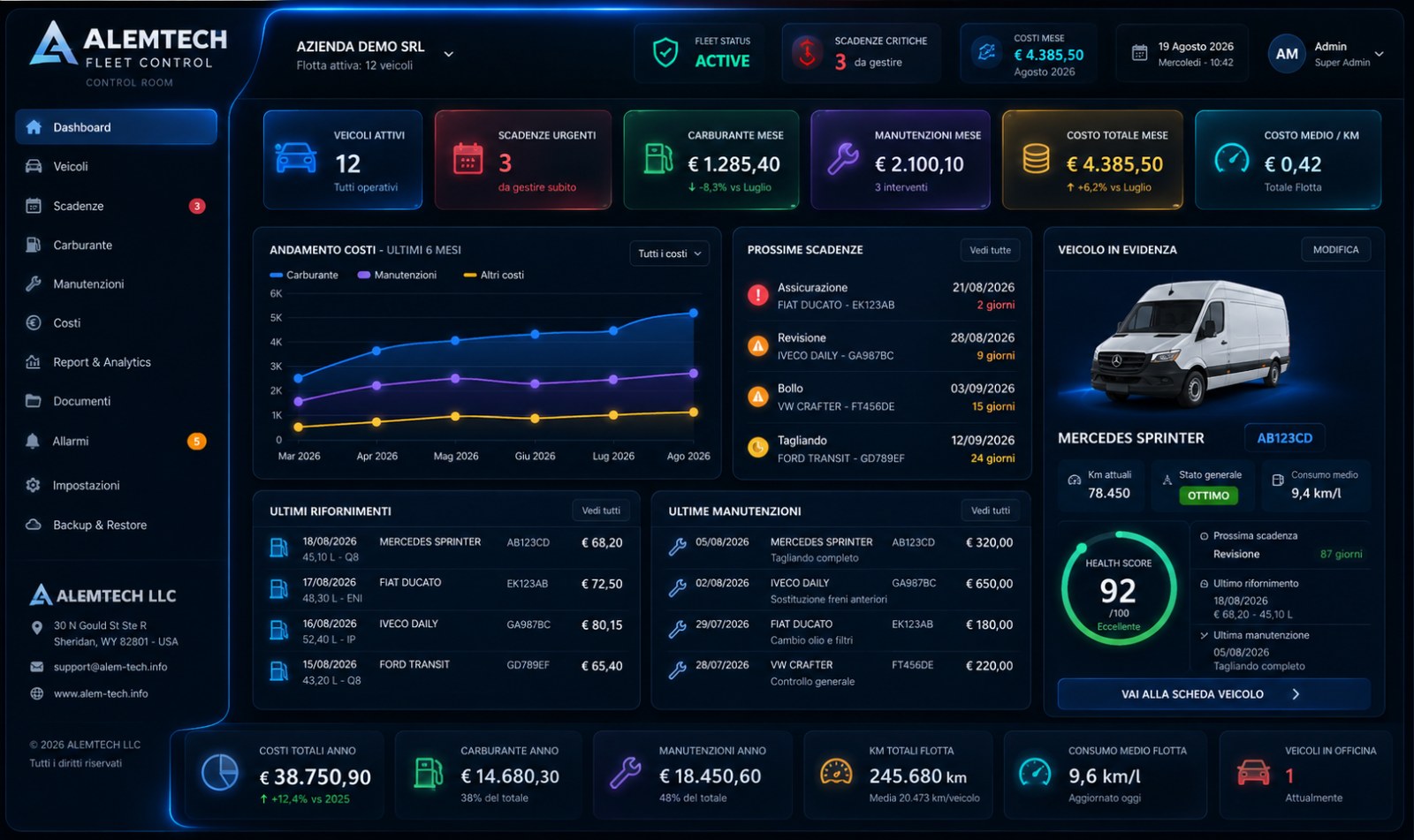The height and width of the screenshot is (840, 1414).
Task: Click the Scadenze Urgenti calendar icon
Action: pos(468,159)
